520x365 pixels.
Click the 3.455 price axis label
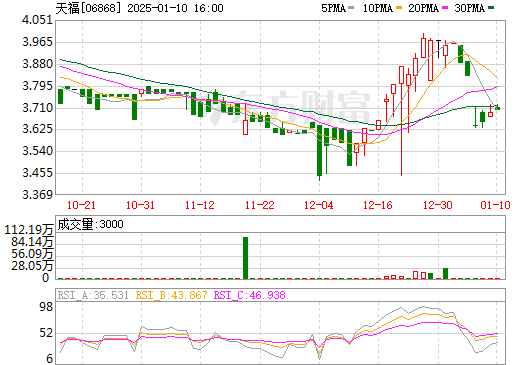pos(38,173)
